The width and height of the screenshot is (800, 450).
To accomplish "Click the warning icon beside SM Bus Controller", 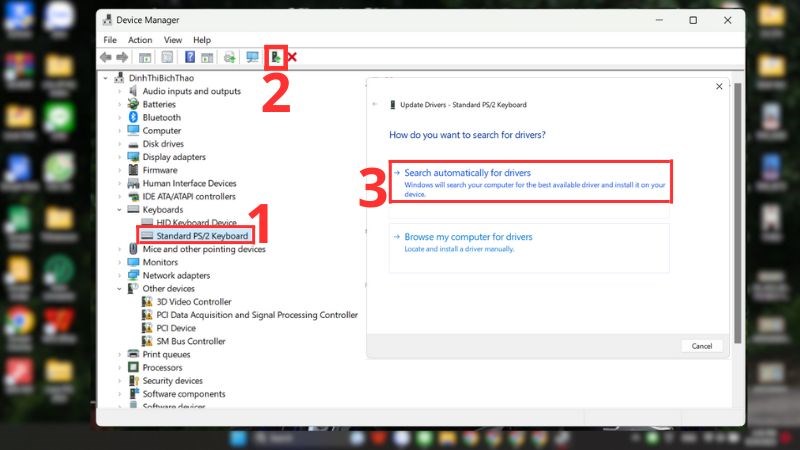I will [147, 341].
